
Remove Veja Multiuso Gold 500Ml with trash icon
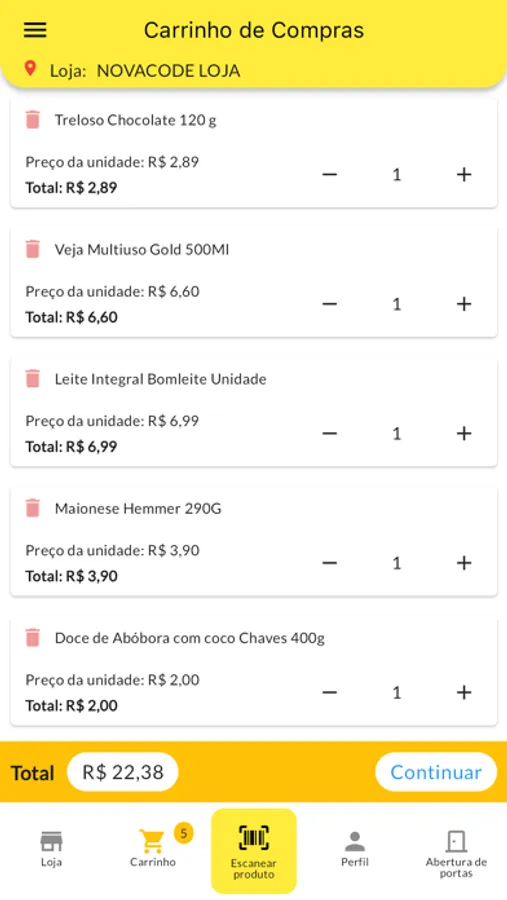coord(33,249)
